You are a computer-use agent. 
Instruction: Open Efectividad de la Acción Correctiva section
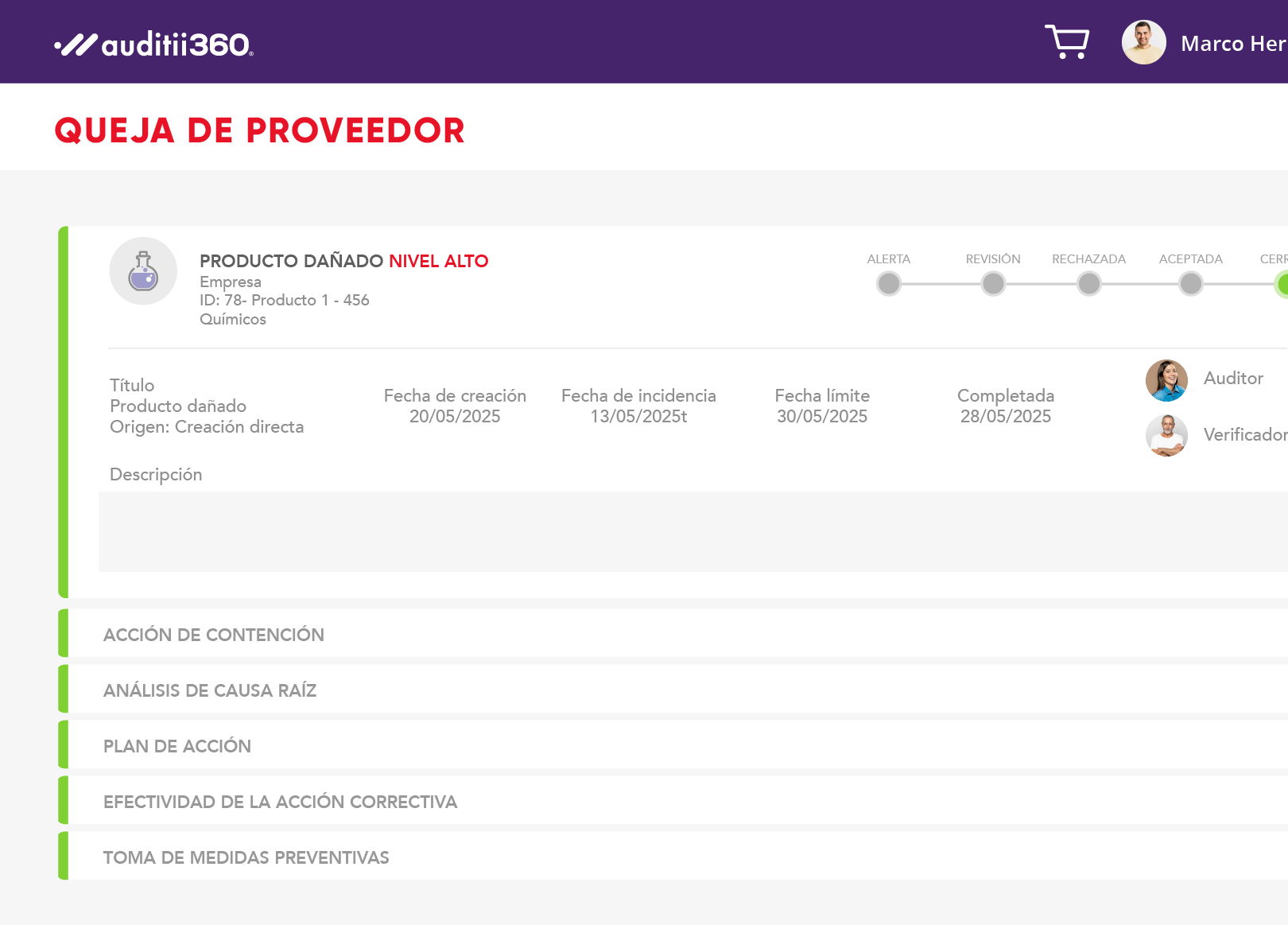(280, 802)
